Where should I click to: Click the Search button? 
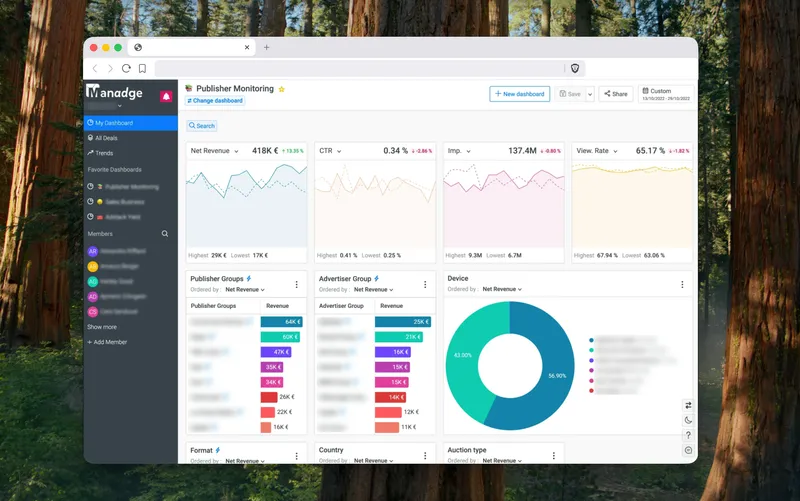point(202,126)
